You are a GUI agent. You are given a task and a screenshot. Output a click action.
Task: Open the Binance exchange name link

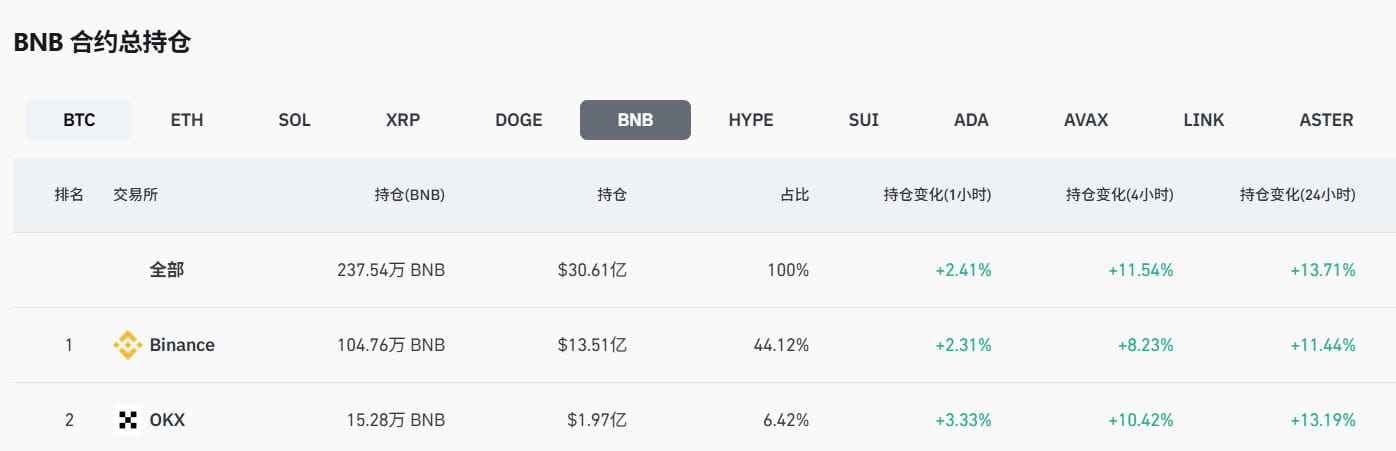(x=182, y=345)
